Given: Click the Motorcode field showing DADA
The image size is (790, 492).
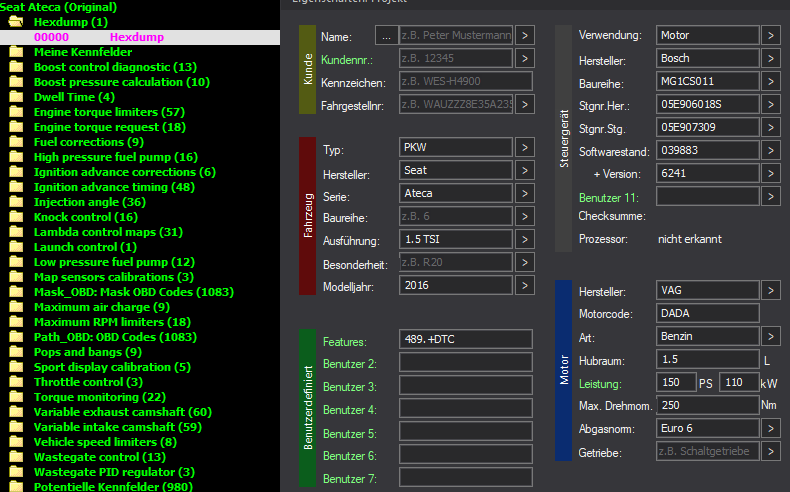Looking at the screenshot, I should tap(708, 313).
